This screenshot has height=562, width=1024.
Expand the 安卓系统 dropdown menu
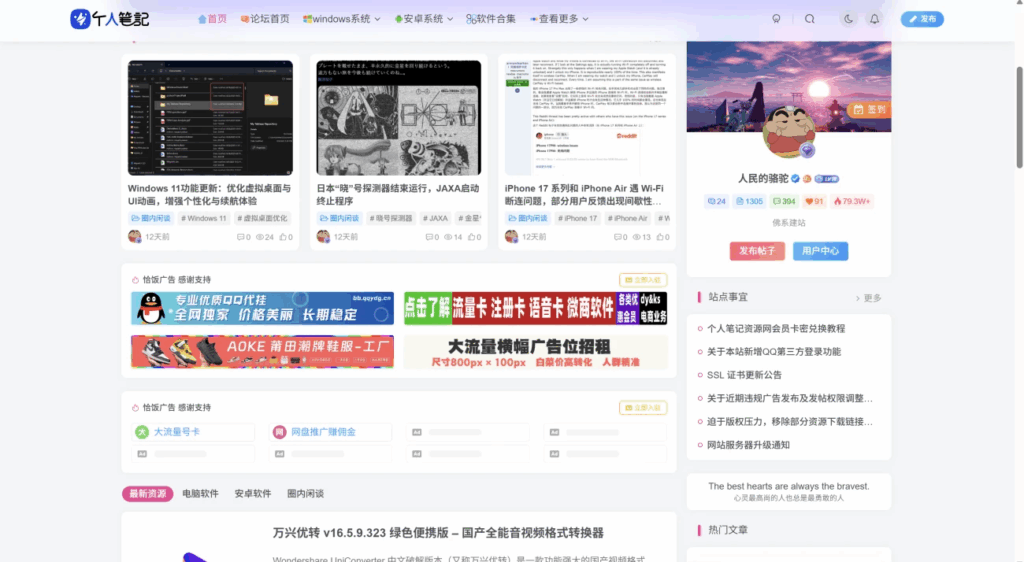point(424,19)
